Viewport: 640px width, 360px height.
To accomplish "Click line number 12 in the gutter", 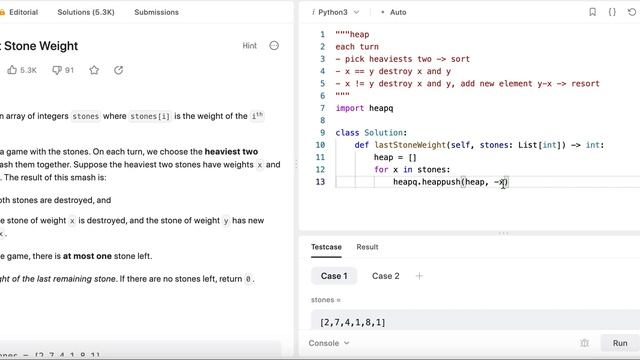I will click(320, 169).
